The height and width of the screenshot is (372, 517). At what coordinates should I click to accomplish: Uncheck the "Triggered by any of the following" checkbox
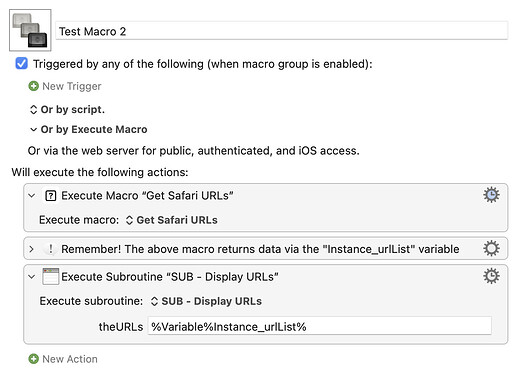point(22,64)
